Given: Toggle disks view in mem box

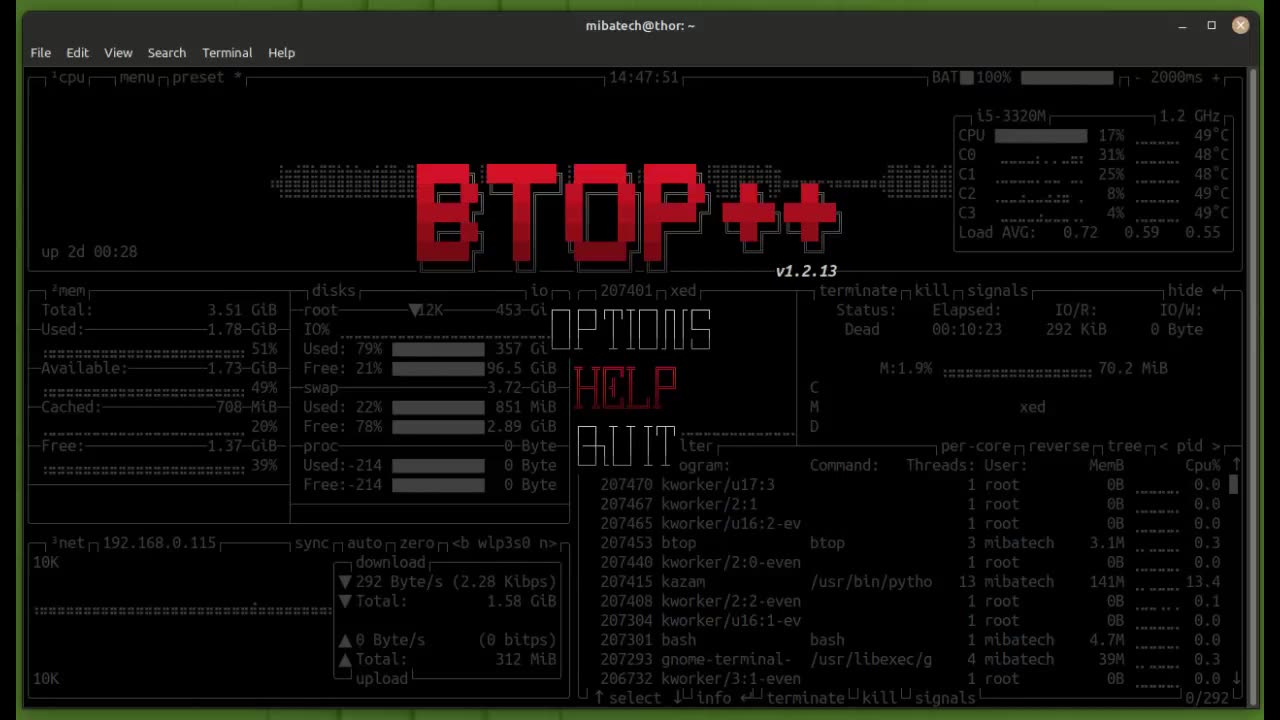Looking at the screenshot, I should (x=334, y=291).
